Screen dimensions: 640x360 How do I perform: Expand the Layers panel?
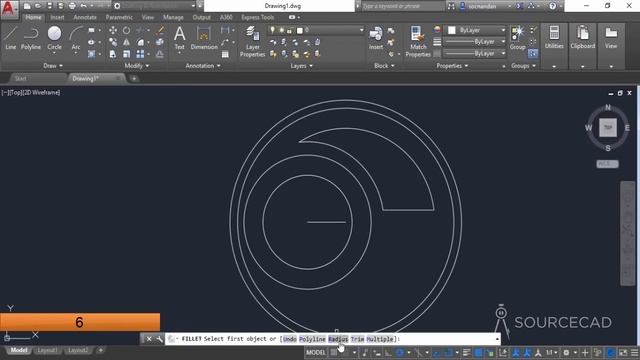point(301,66)
